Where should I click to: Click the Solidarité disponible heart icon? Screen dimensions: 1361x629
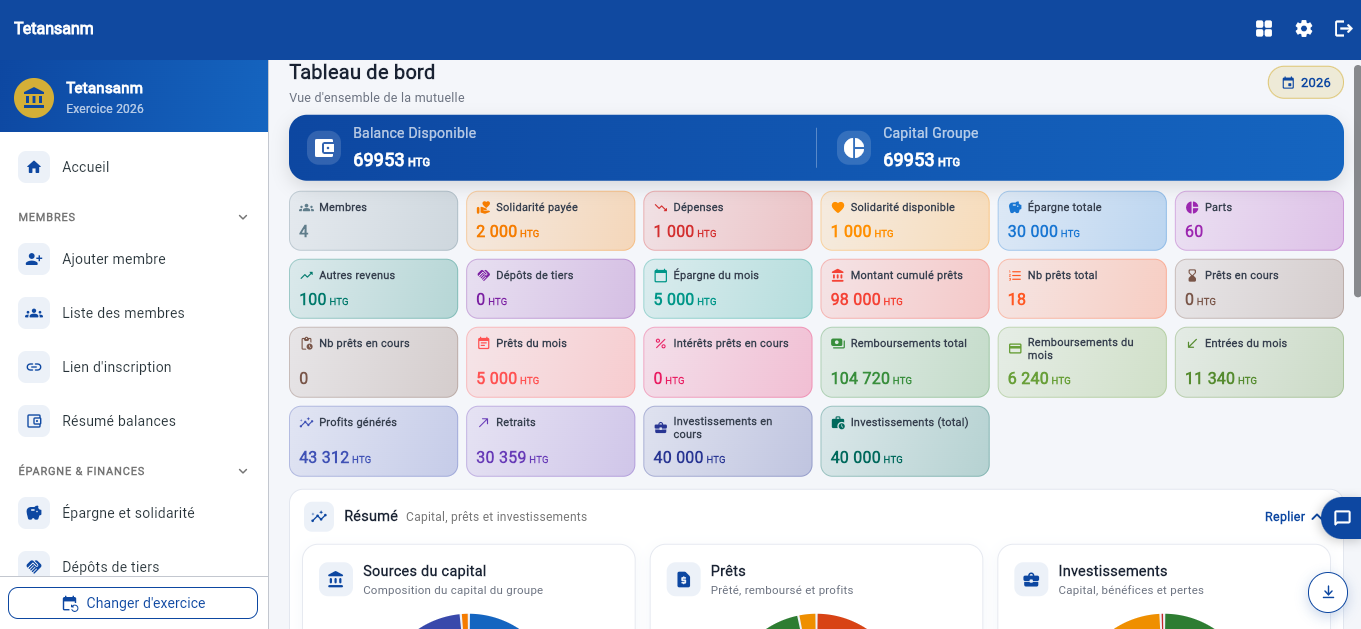pyautogui.click(x=838, y=208)
